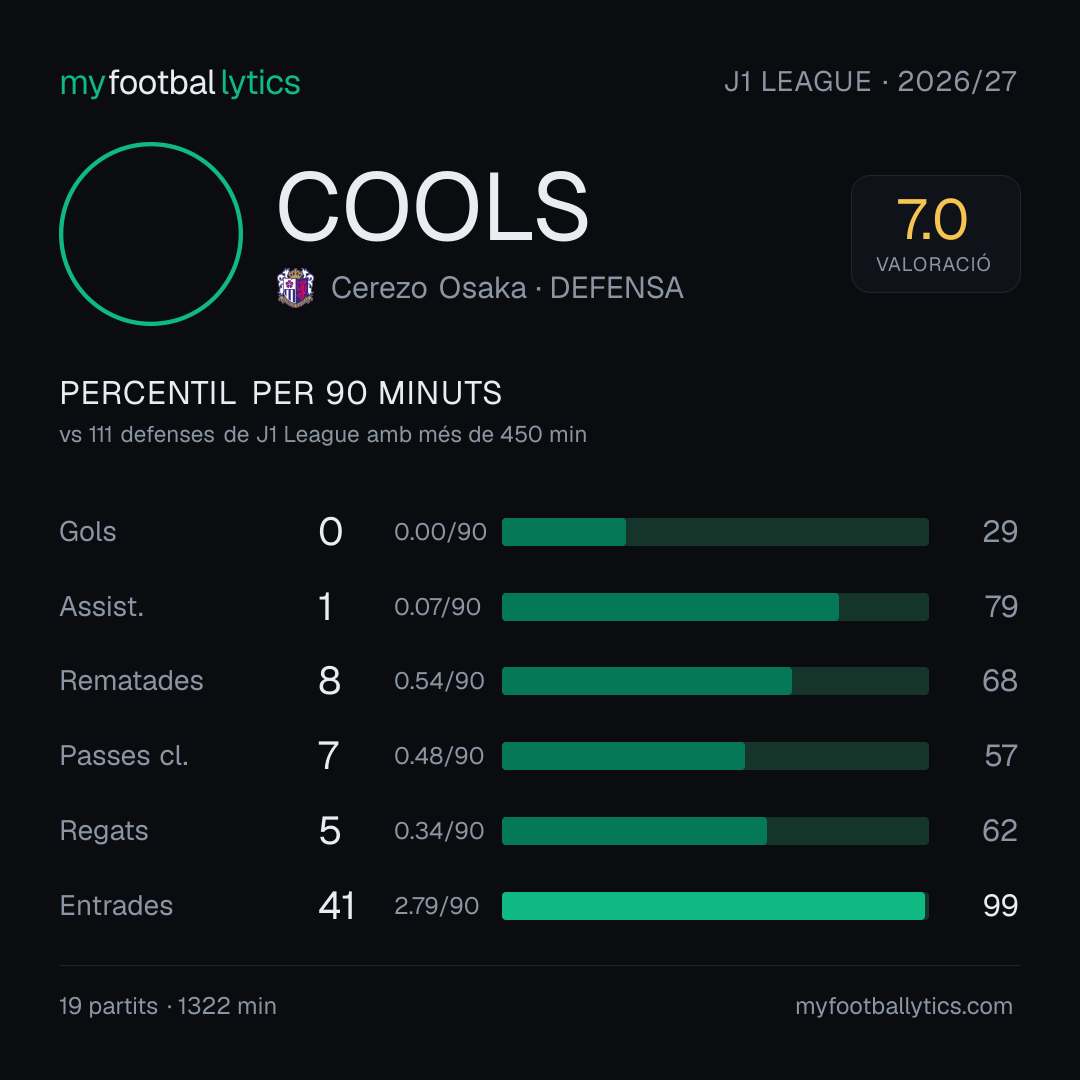Click the 99 percentile number for Entrades

point(1000,906)
